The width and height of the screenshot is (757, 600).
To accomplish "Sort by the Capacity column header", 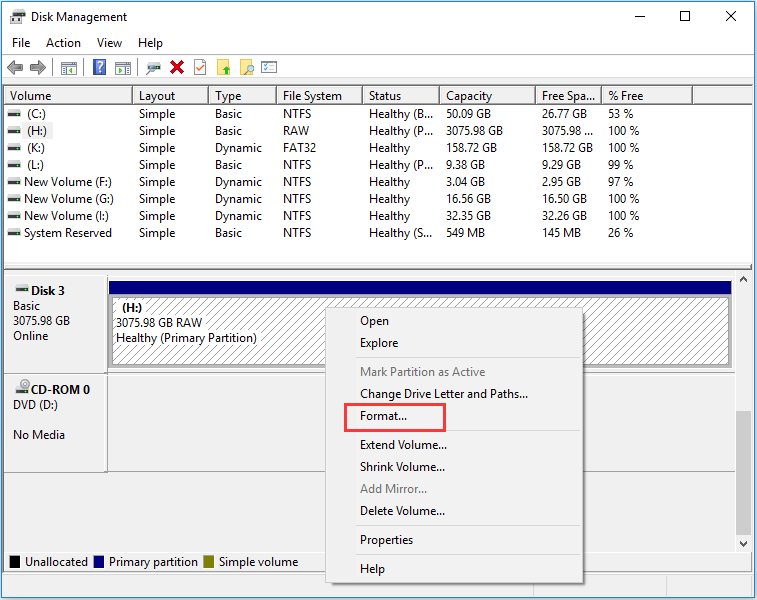I will click(x=469, y=96).
